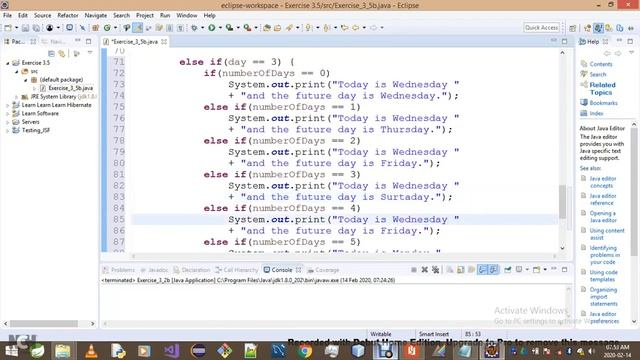
Task: Open the Back history dropdown arrow
Action: click(x=364, y=28)
